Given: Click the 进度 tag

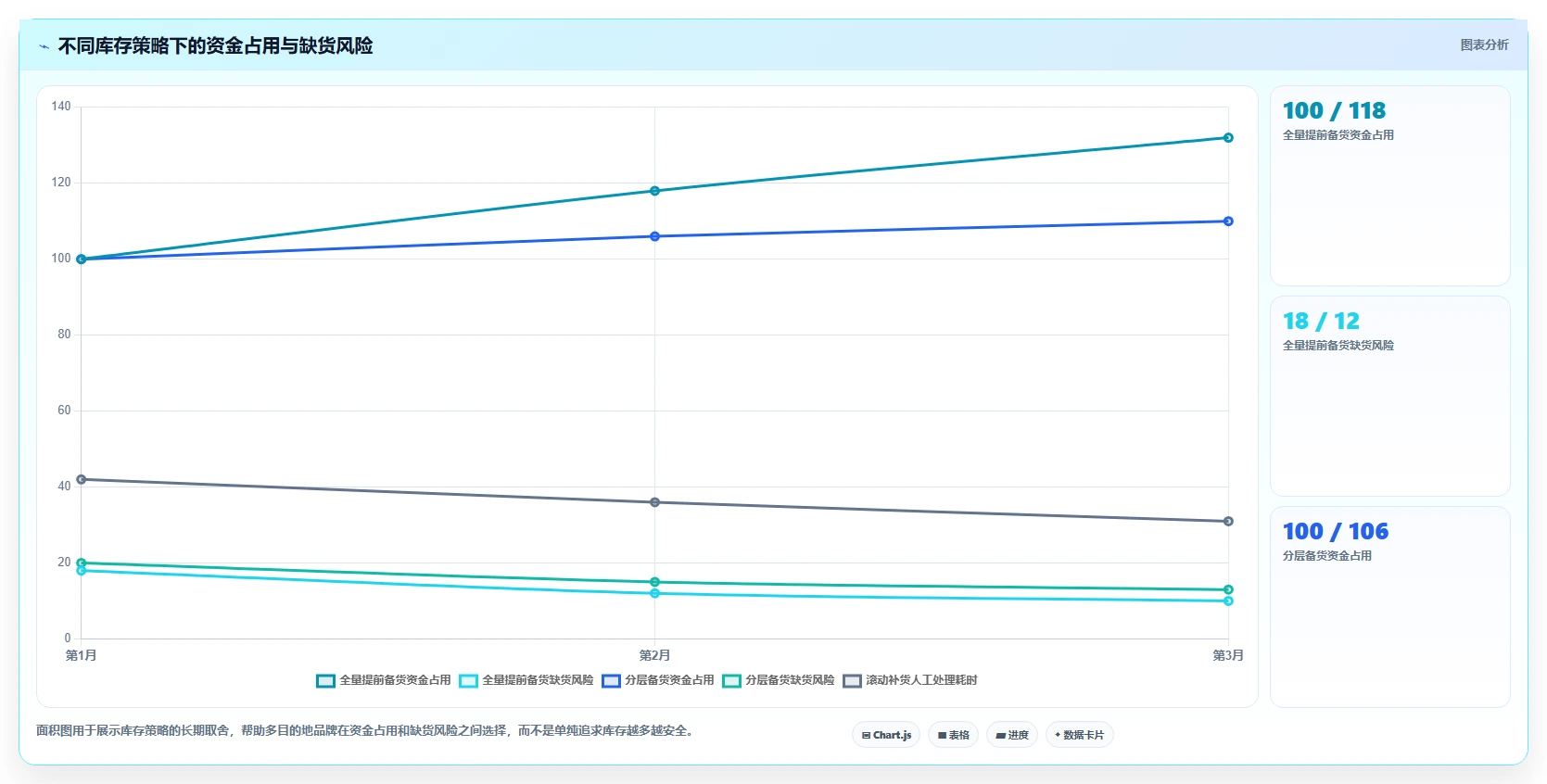Looking at the screenshot, I should 1012,735.
